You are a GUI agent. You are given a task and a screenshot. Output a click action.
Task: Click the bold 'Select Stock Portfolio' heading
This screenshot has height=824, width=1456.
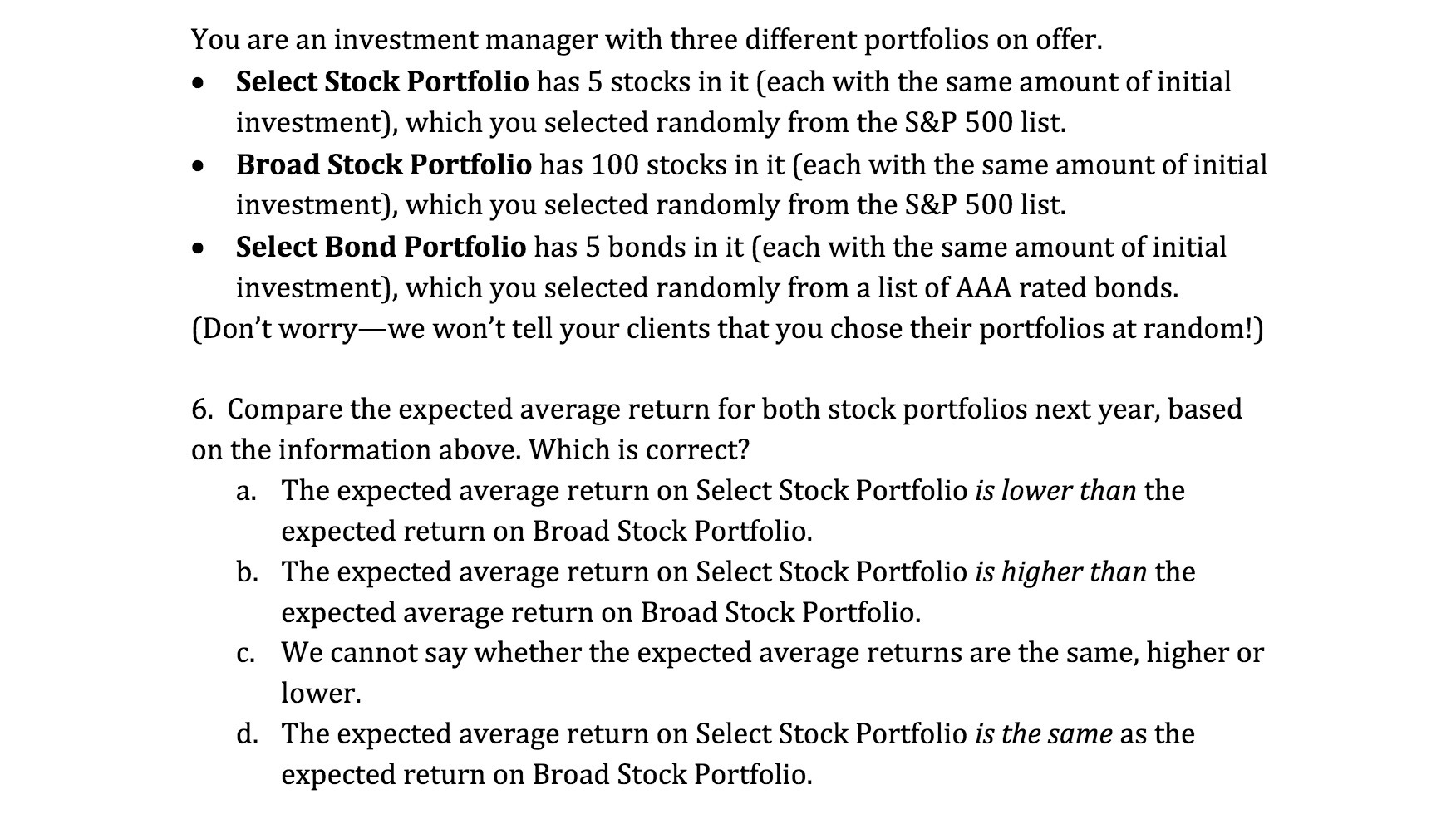(x=381, y=82)
